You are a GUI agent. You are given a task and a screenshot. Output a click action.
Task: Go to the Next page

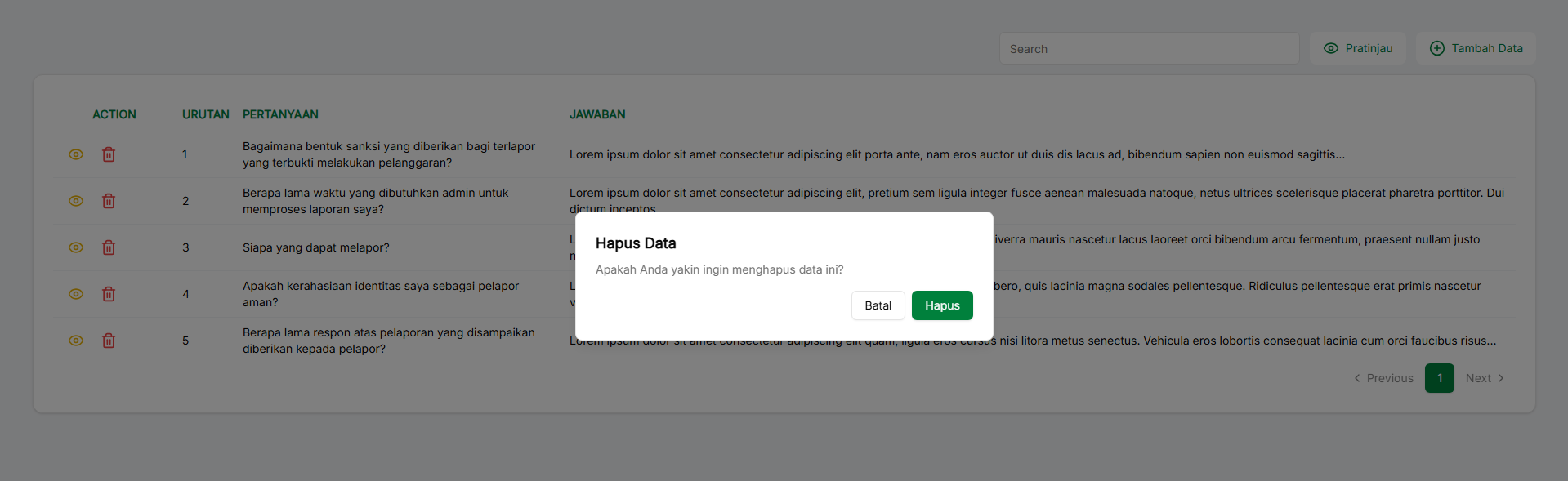1485,378
